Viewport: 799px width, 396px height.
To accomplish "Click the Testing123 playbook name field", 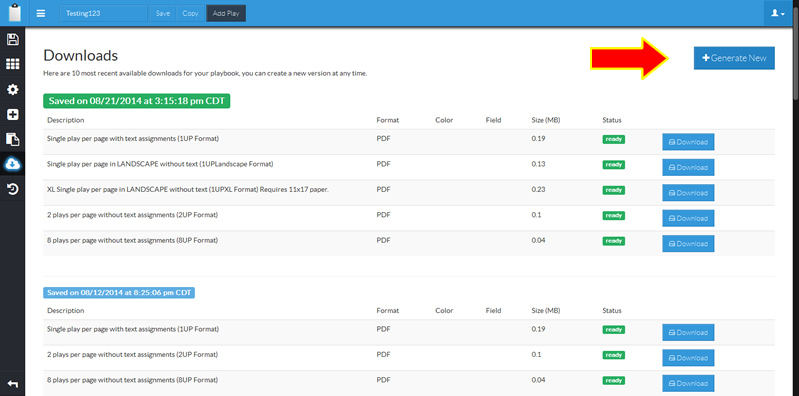I will click(104, 14).
